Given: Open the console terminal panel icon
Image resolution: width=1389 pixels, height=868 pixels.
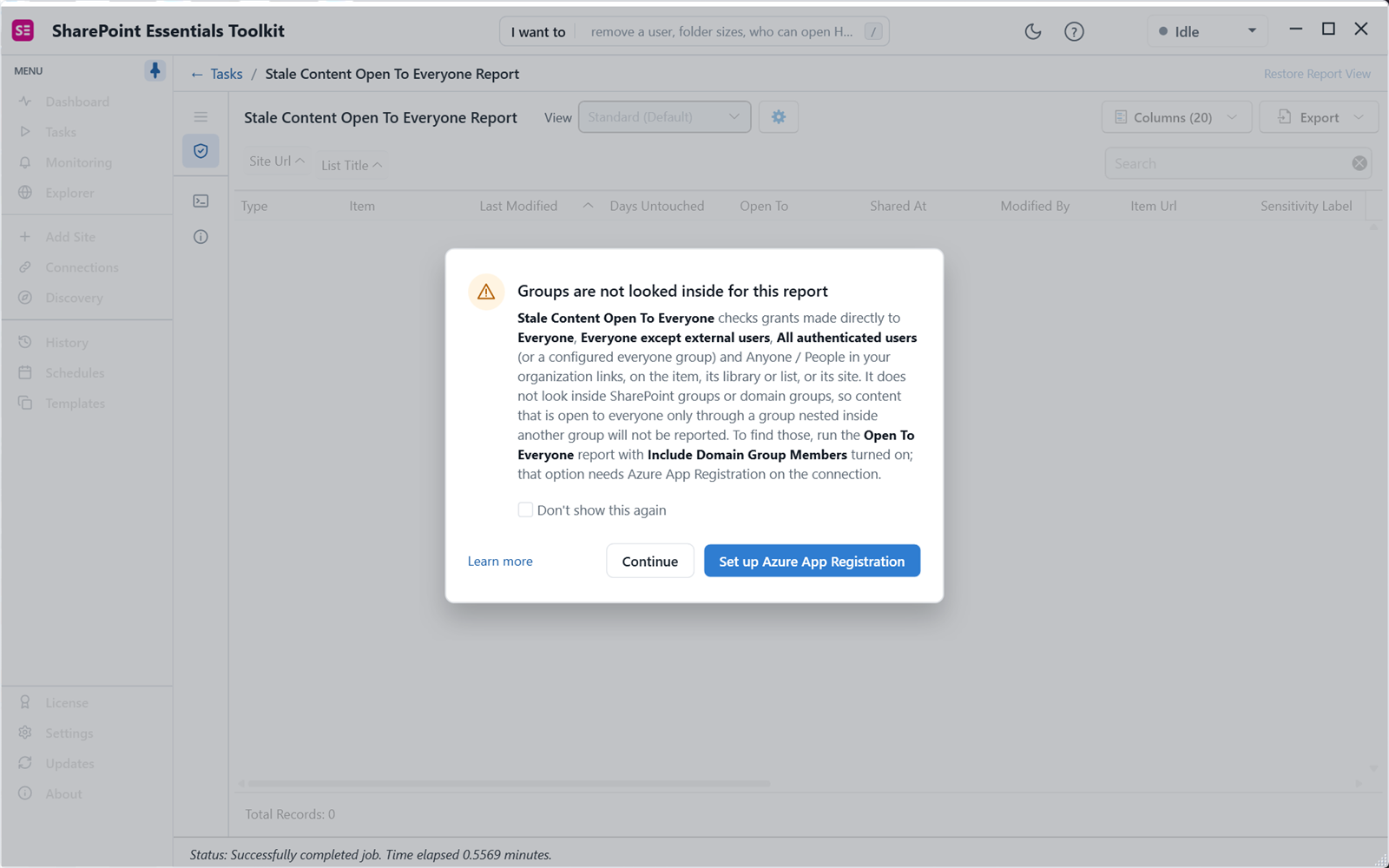Looking at the screenshot, I should 201,201.
